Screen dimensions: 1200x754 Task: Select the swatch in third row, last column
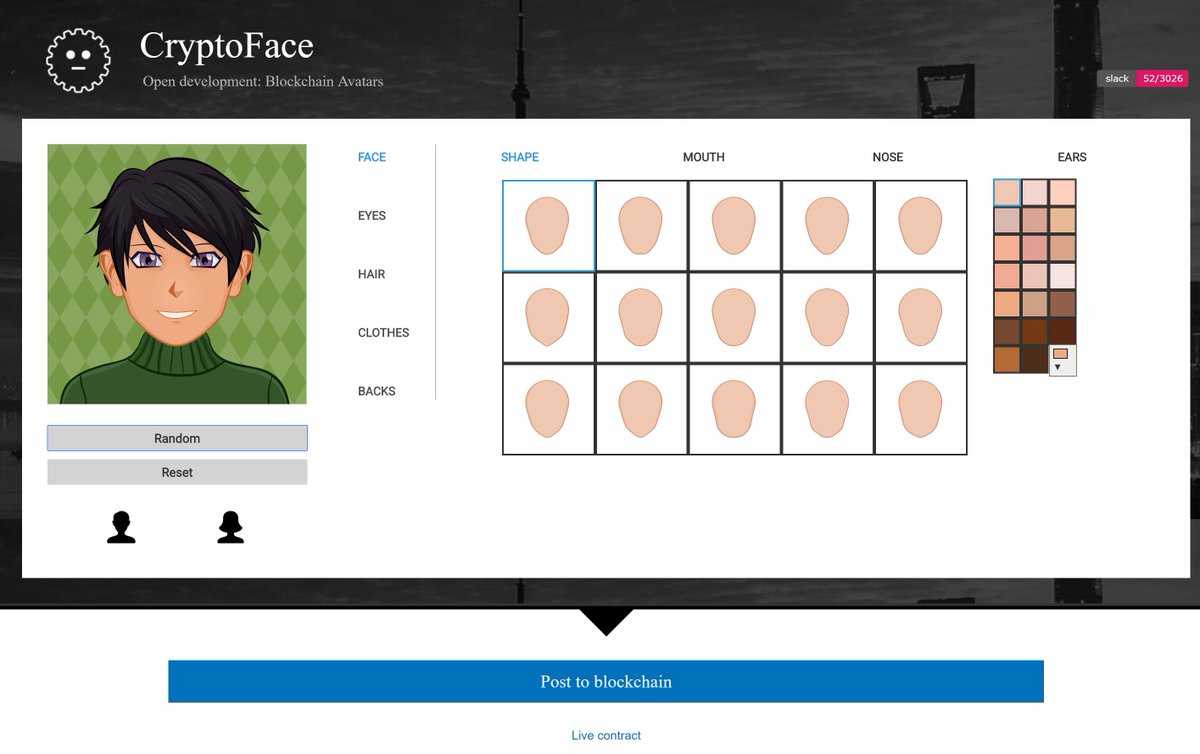(x=1062, y=248)
